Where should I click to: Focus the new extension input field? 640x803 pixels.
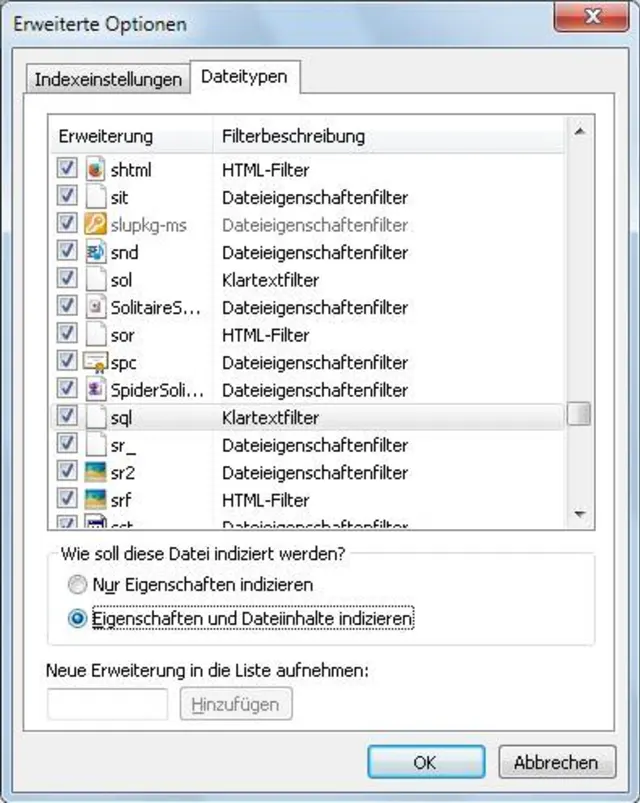(x=108, y=705)
